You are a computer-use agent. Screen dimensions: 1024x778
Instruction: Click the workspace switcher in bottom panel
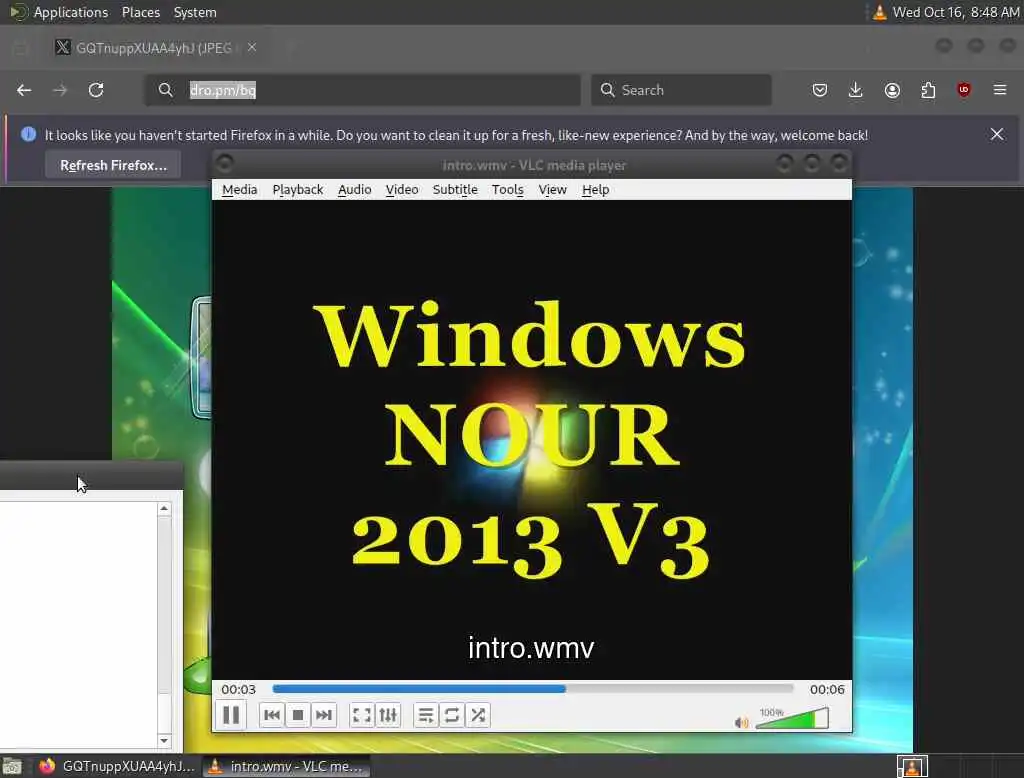pos(912,766)
